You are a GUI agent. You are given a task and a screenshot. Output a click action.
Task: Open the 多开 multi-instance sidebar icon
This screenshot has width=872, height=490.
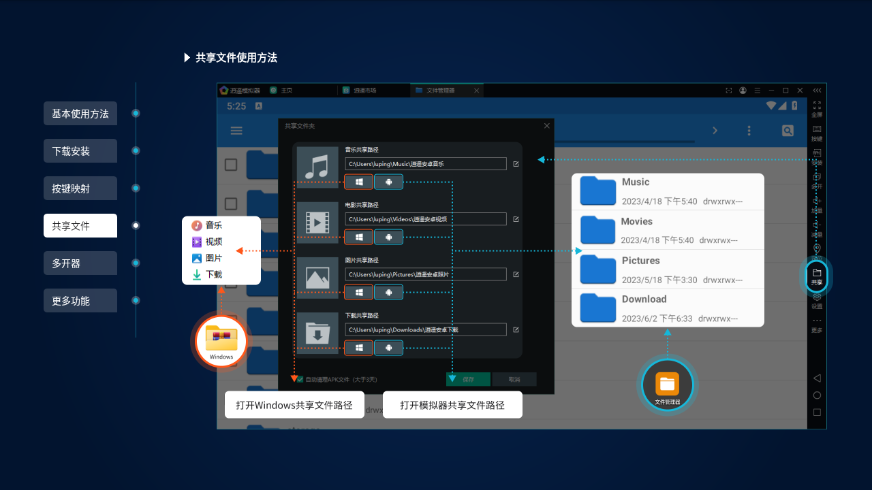tap(816, 180)
